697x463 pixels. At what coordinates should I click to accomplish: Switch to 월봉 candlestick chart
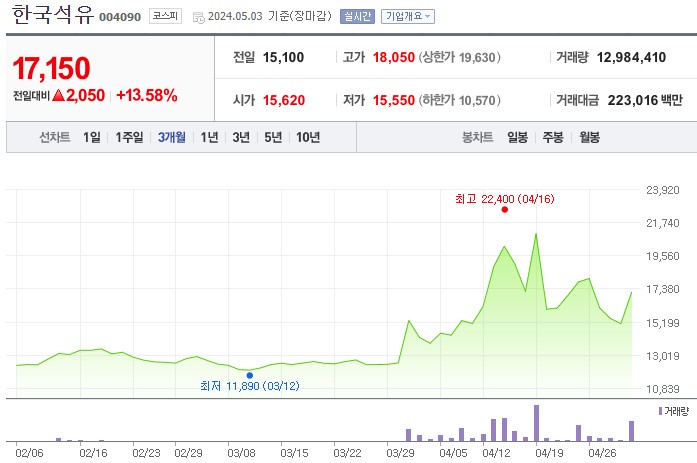(589, 137)
